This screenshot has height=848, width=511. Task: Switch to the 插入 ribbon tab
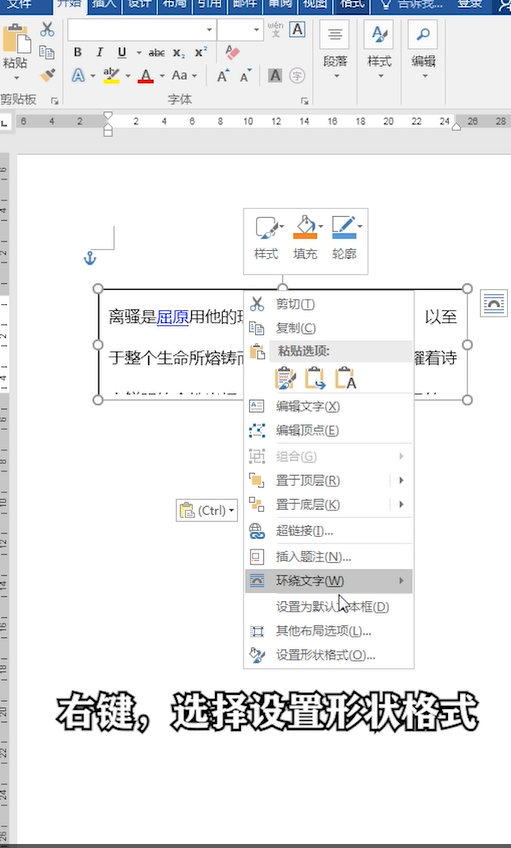[x=105, y=5]
